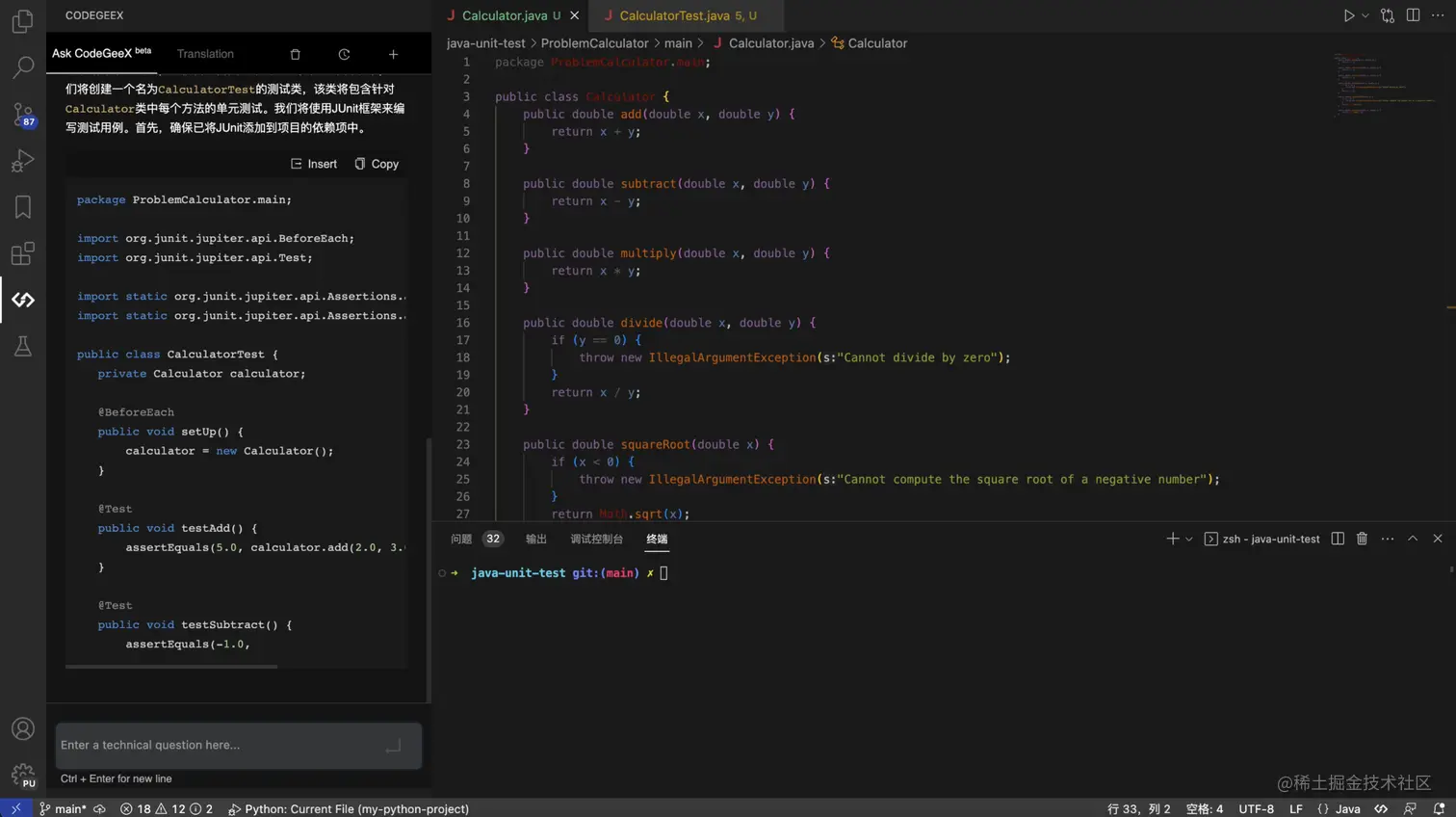Viewport: 1456px width, 817px height.
Task: Copy the generated CalculatorTest code
Action: [x=377, y=164]
